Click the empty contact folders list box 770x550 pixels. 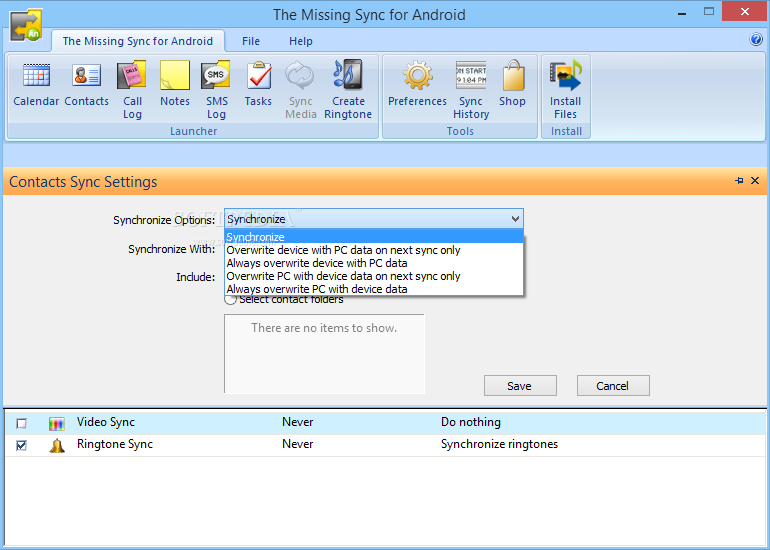(324, 354)
